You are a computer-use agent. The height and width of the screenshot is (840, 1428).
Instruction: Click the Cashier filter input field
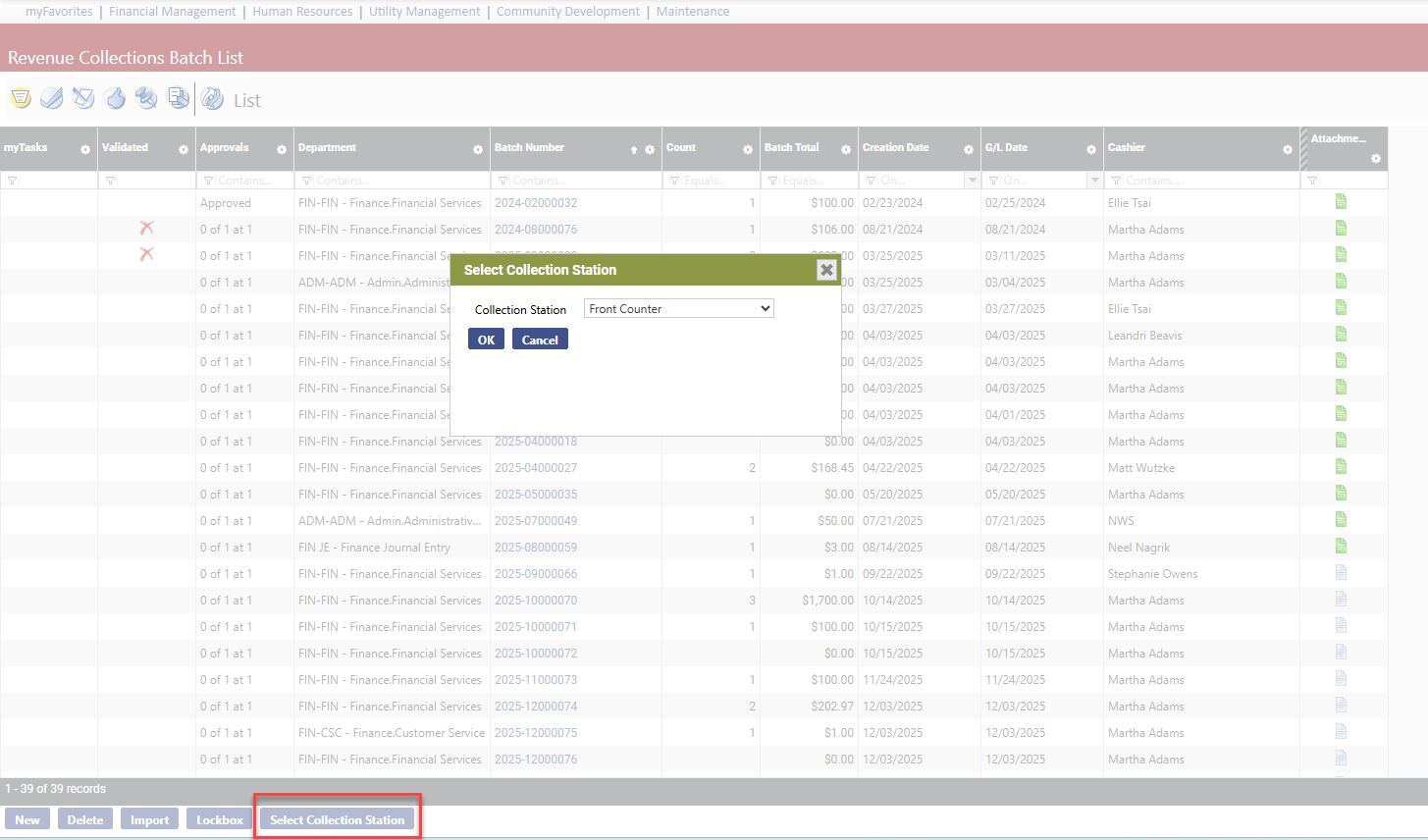click(1207, 181)
